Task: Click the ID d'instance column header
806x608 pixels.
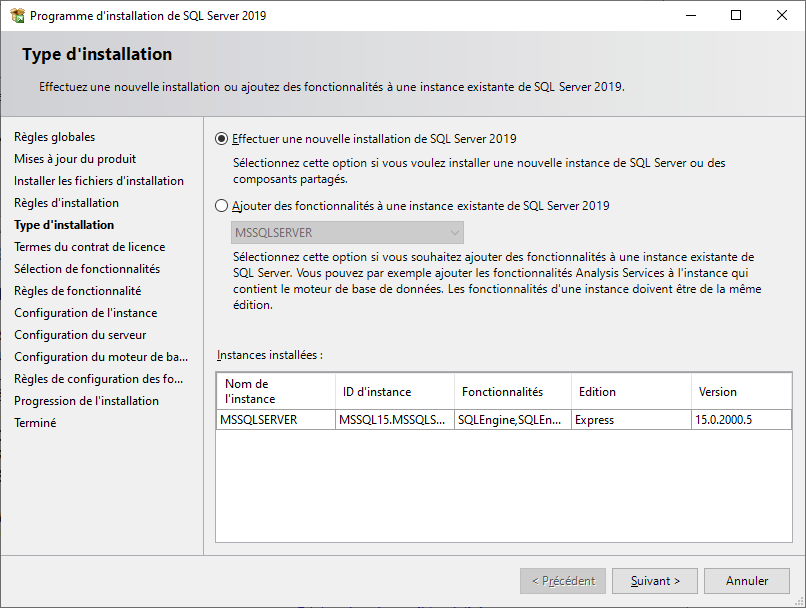Action: 395,392
